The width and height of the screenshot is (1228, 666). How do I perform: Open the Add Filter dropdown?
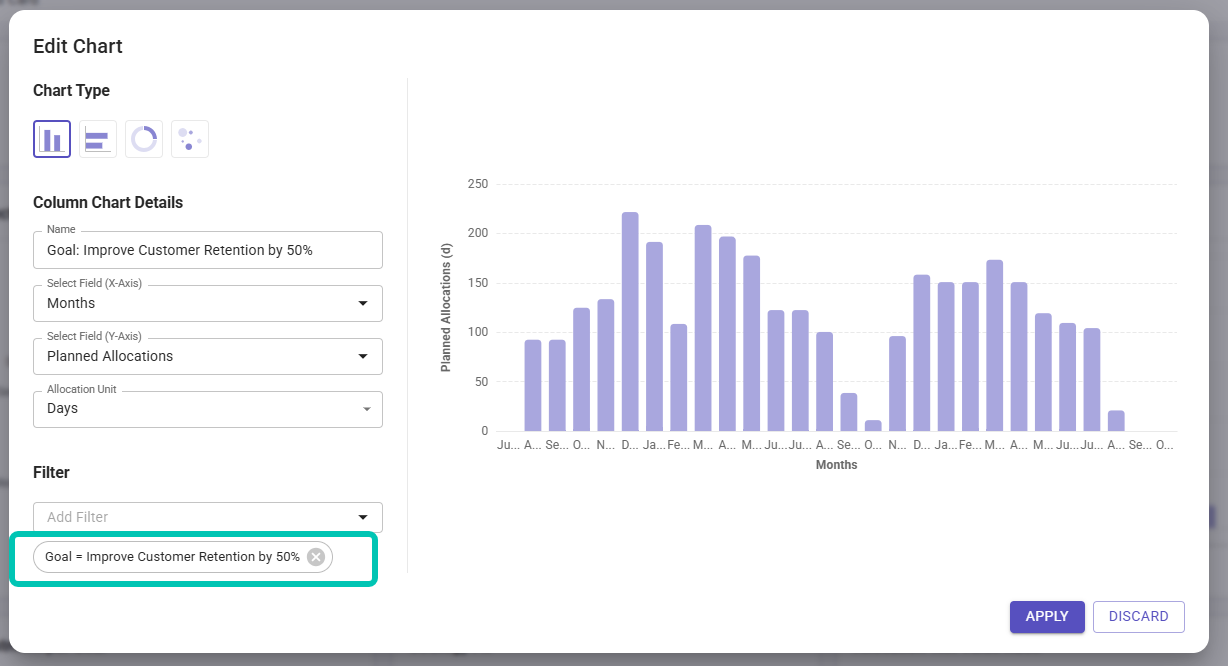point(208,517)
